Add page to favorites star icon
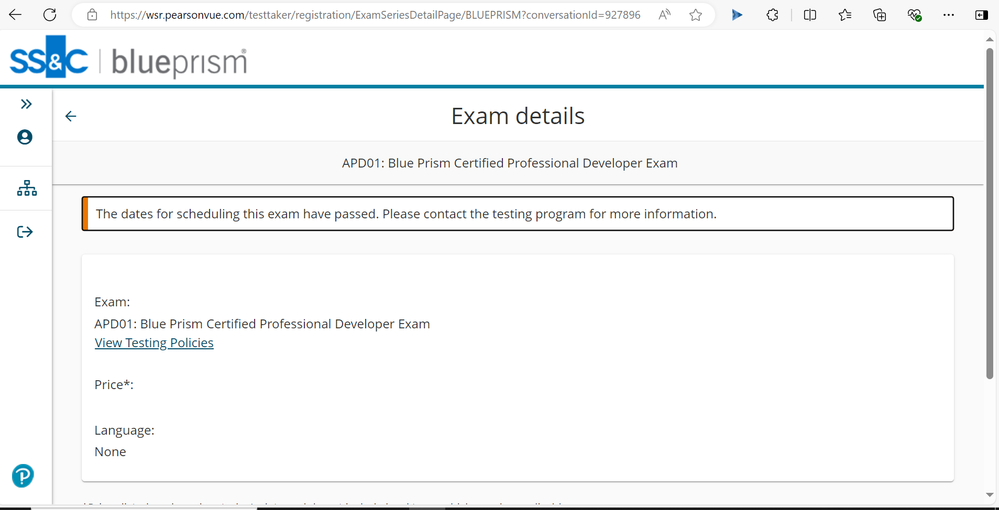The width and height of the screenshot is (999, 510). point(696,15)
